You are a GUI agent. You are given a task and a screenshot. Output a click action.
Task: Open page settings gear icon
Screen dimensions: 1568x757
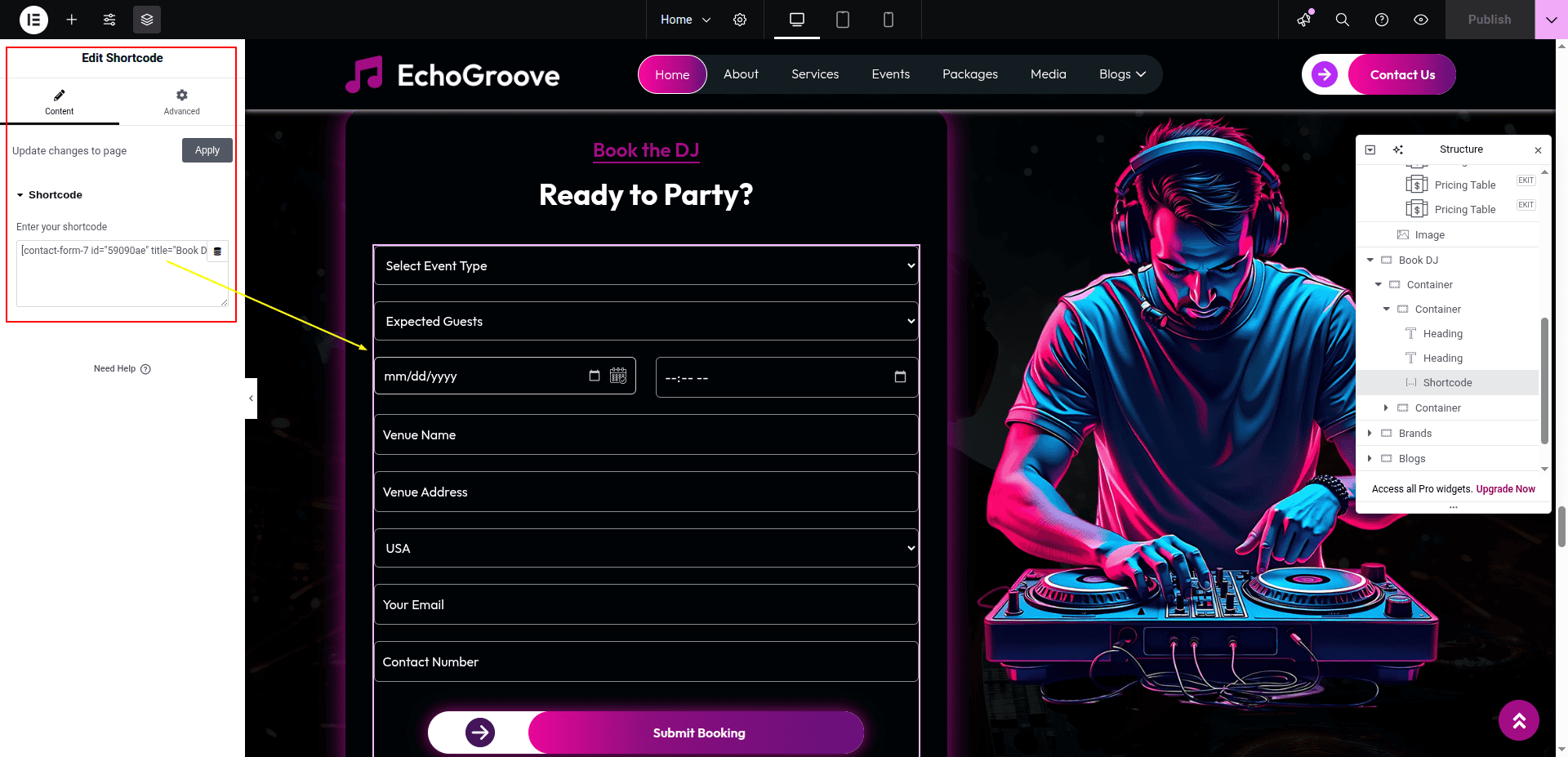click(x=740, y=20)
